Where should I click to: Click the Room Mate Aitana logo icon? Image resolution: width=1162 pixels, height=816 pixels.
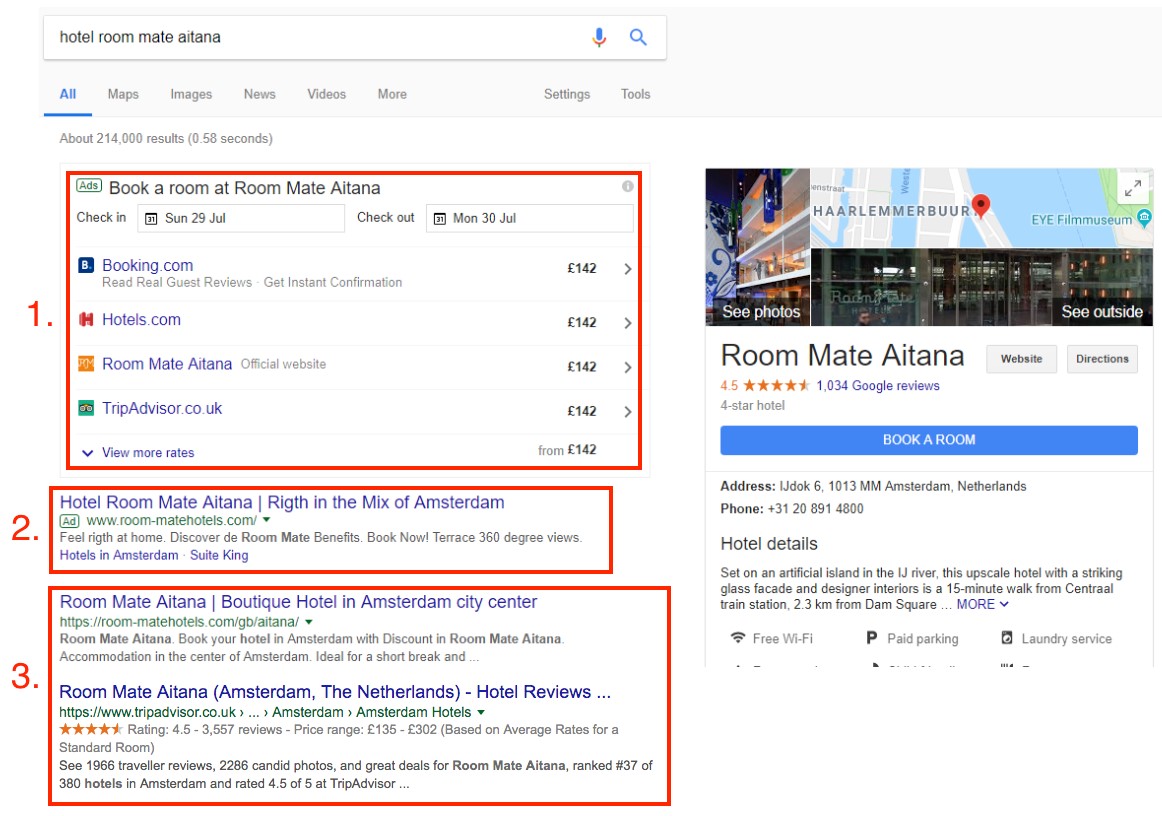coord(86,364)
